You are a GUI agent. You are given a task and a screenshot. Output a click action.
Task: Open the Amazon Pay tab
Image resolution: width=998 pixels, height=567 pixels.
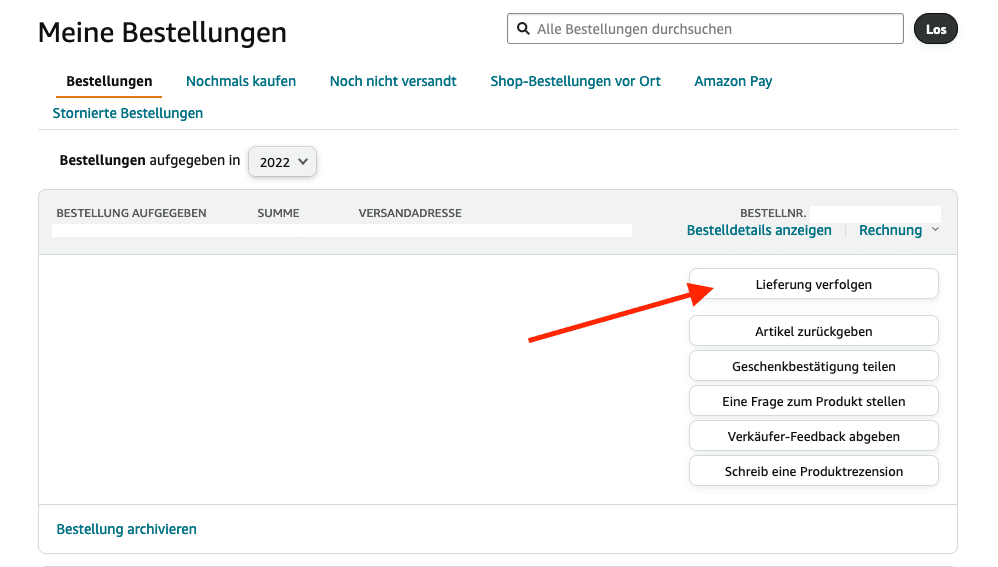[733, 81]
